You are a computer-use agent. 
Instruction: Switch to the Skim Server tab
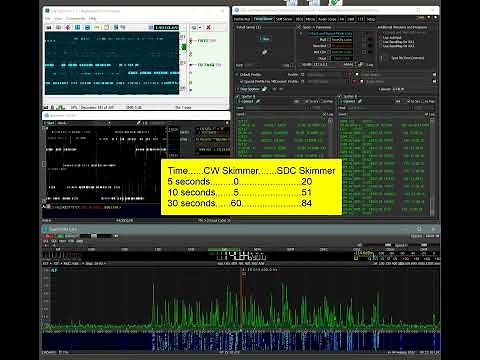pyautogui.click(x=284, y=19)
